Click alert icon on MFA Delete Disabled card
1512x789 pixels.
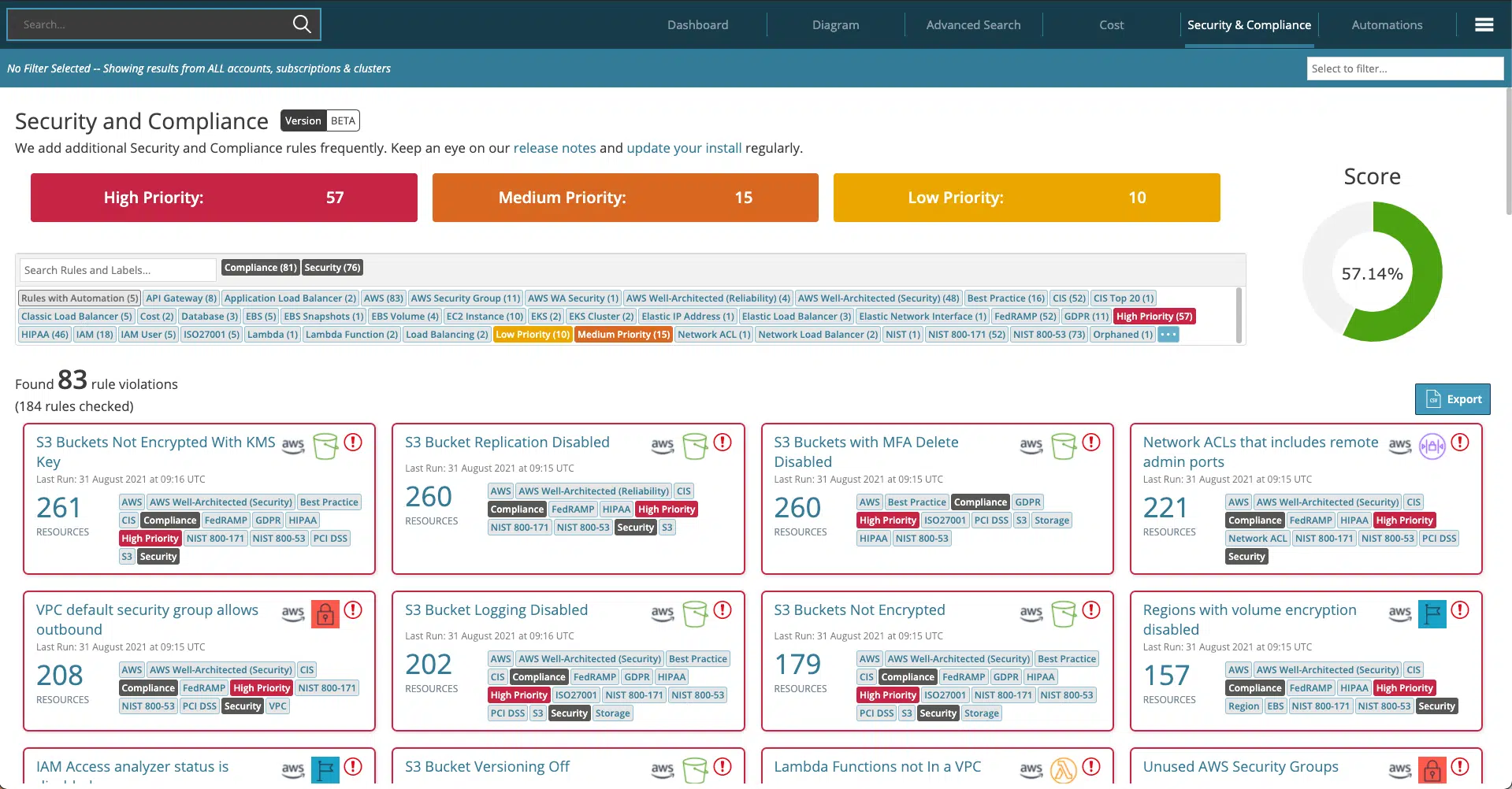1091,442
